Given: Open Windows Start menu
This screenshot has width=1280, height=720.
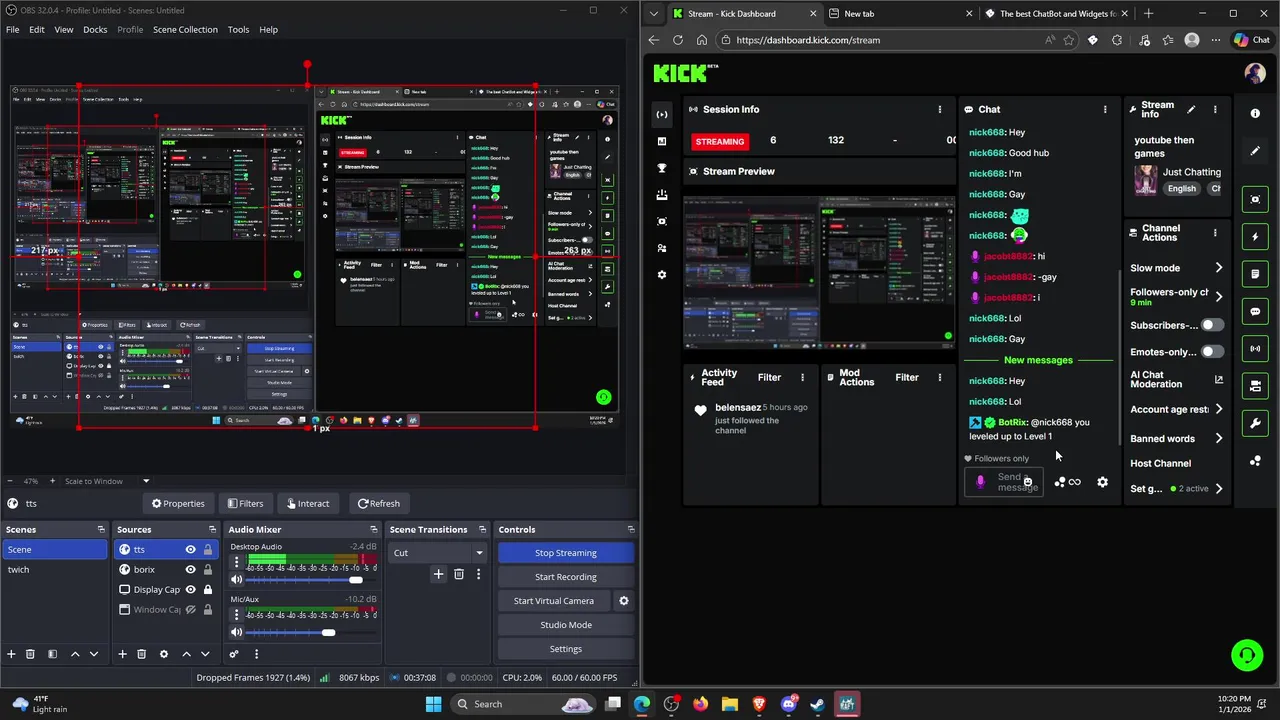Looking at the screenshot, I should [433, 704].
